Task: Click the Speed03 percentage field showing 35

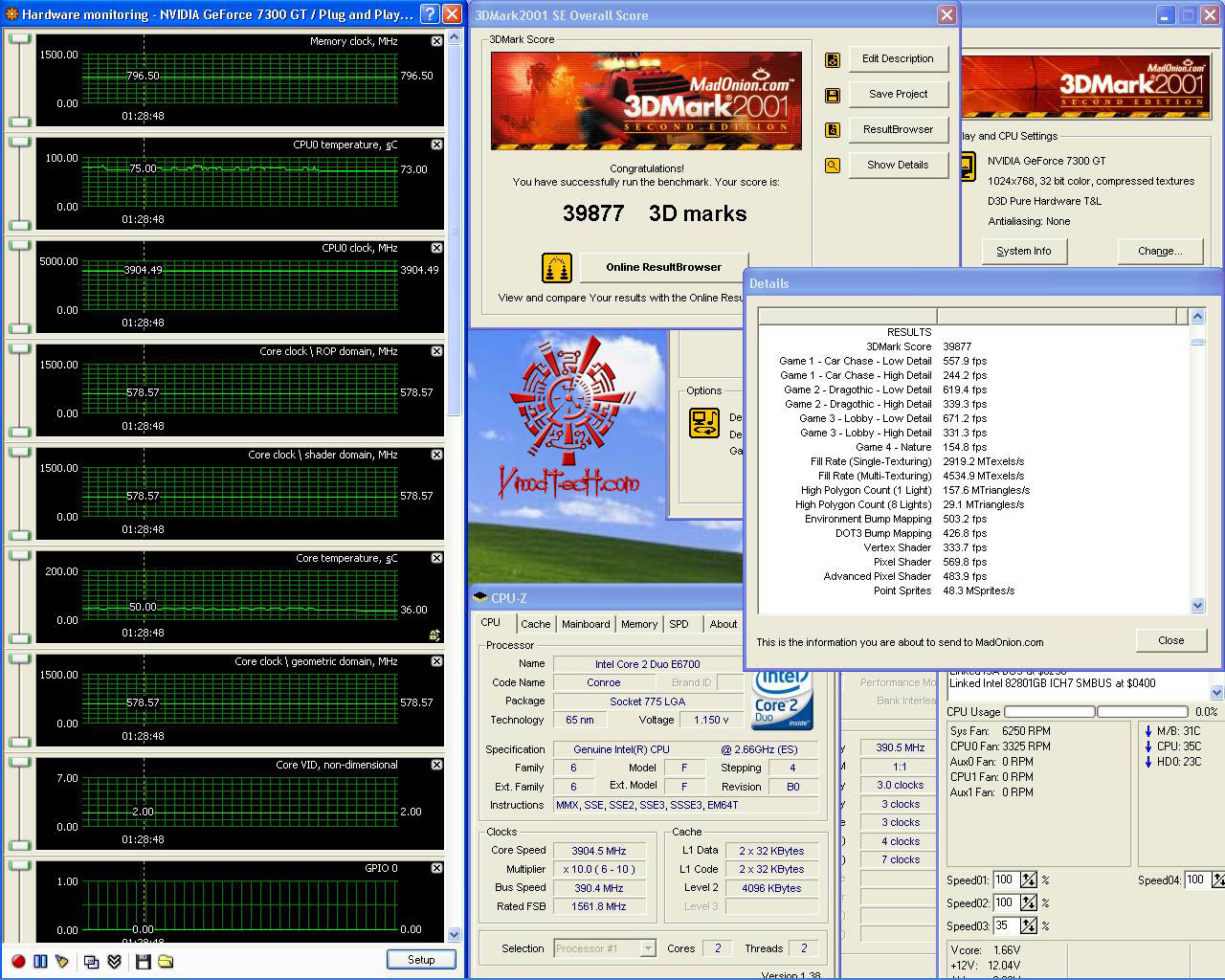Action: [1006, 926]
